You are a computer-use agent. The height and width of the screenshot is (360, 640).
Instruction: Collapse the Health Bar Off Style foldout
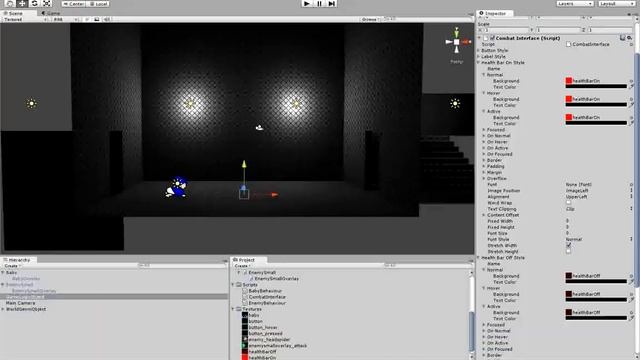[479, 258]
